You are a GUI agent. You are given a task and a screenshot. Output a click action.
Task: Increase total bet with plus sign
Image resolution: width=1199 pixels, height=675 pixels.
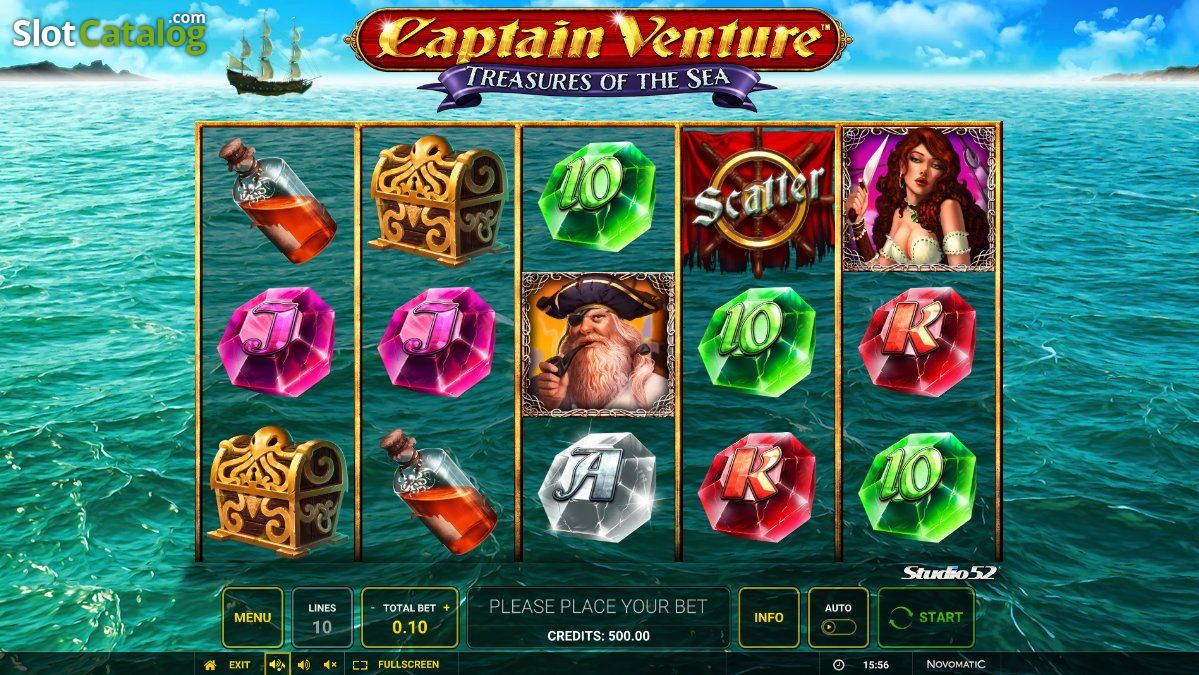tap(447, 608)
